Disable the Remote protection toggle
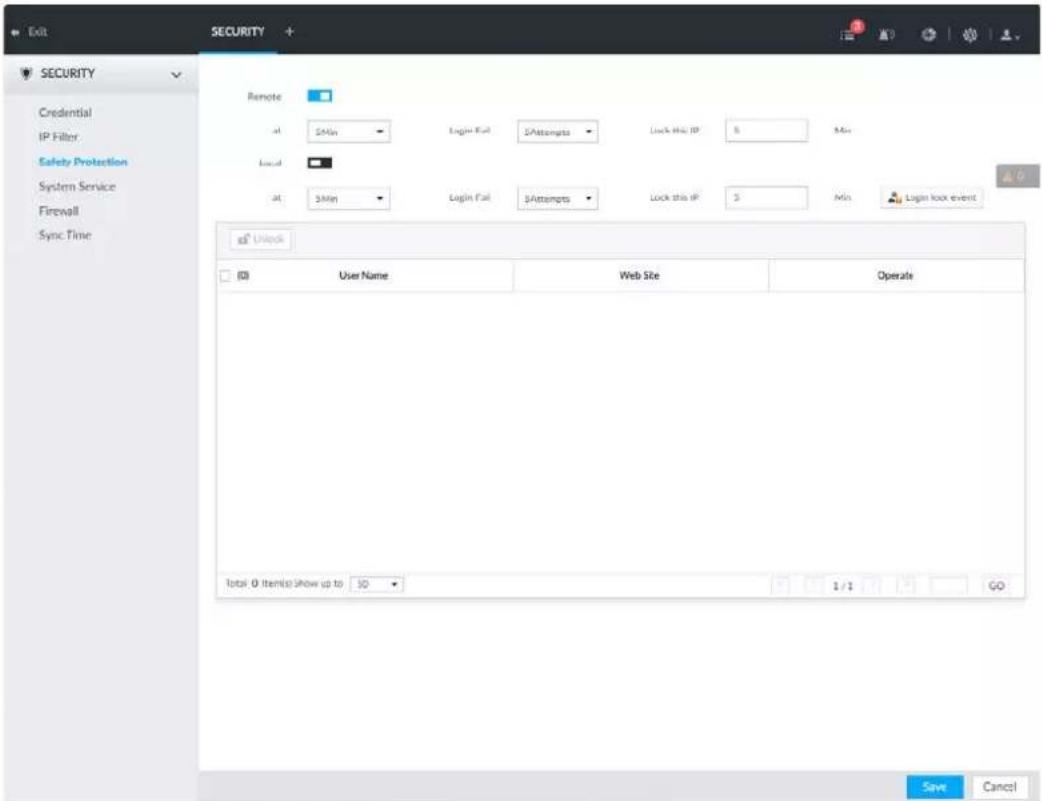Screen dimensions: 1042x801 320,96
